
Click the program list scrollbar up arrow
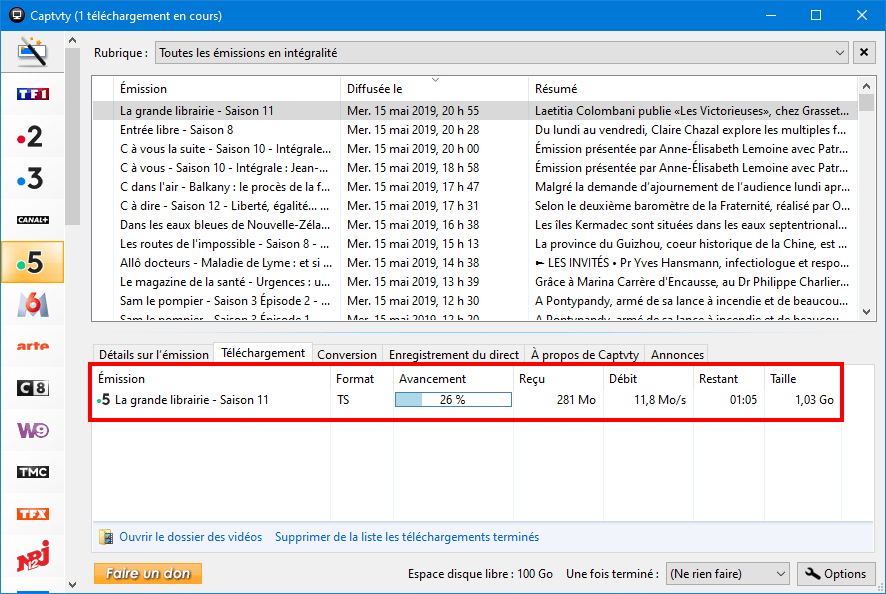[866, 86]
